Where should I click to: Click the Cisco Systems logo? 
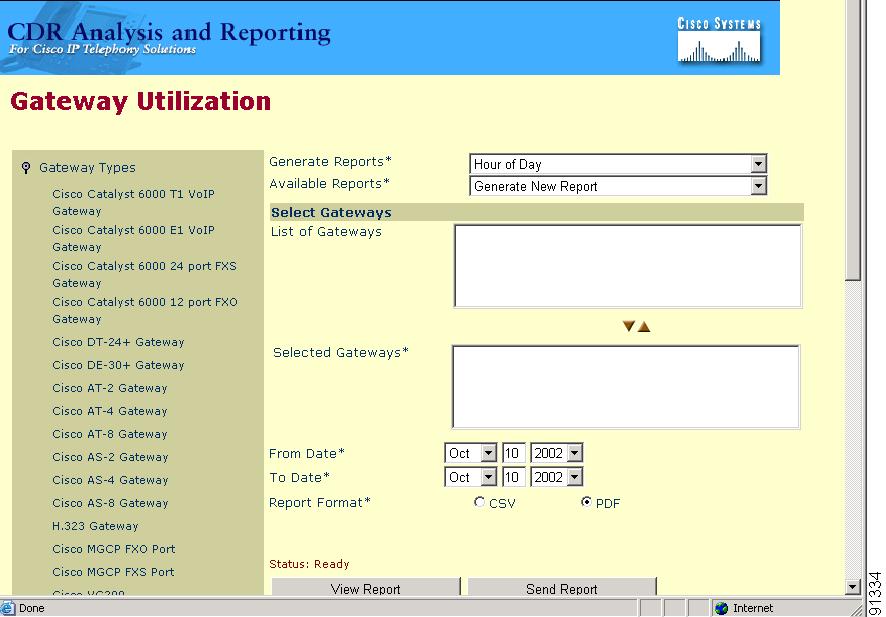point(719,40)
